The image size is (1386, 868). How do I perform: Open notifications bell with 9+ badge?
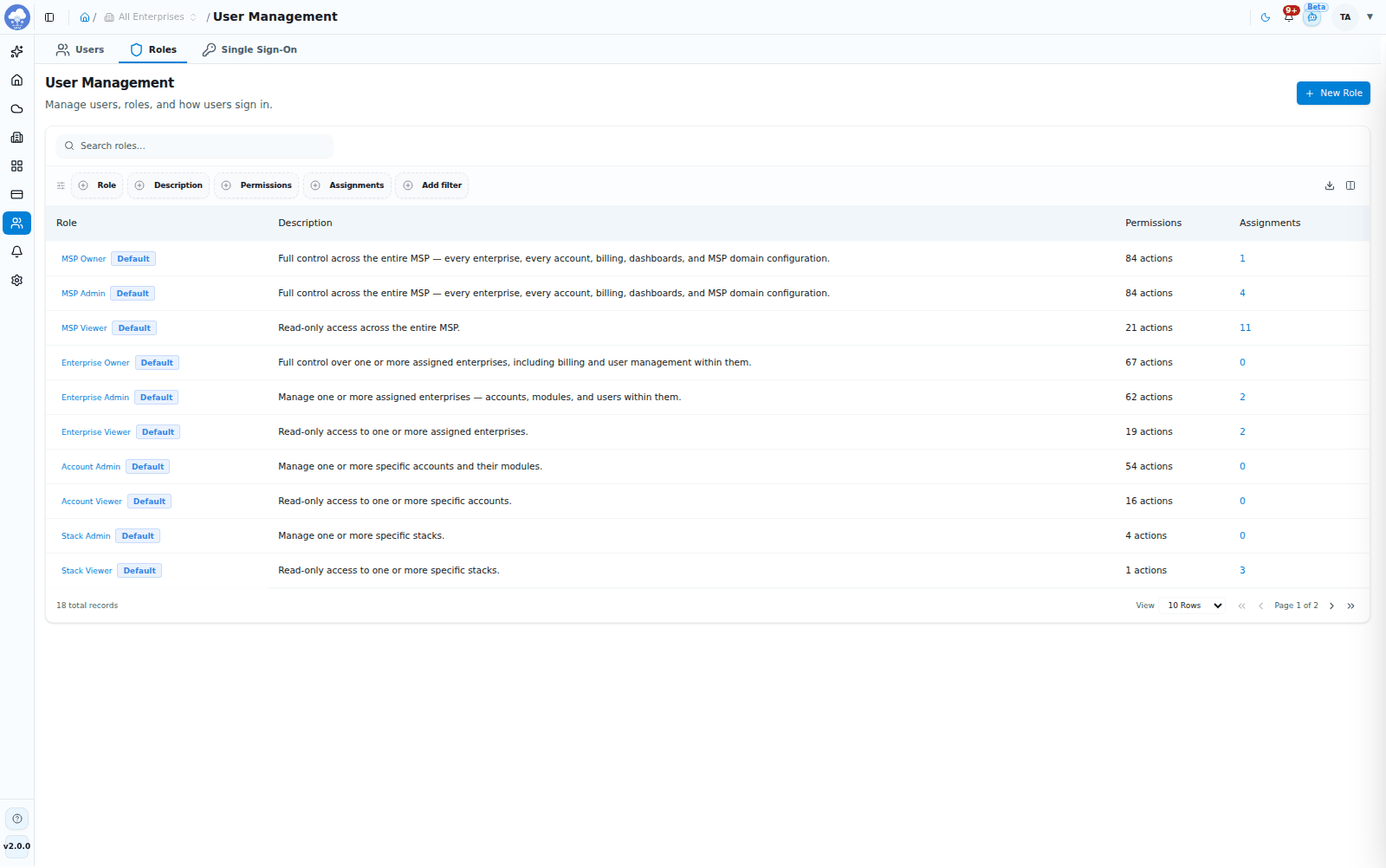pyautogui.click(x=1289, y=16)
